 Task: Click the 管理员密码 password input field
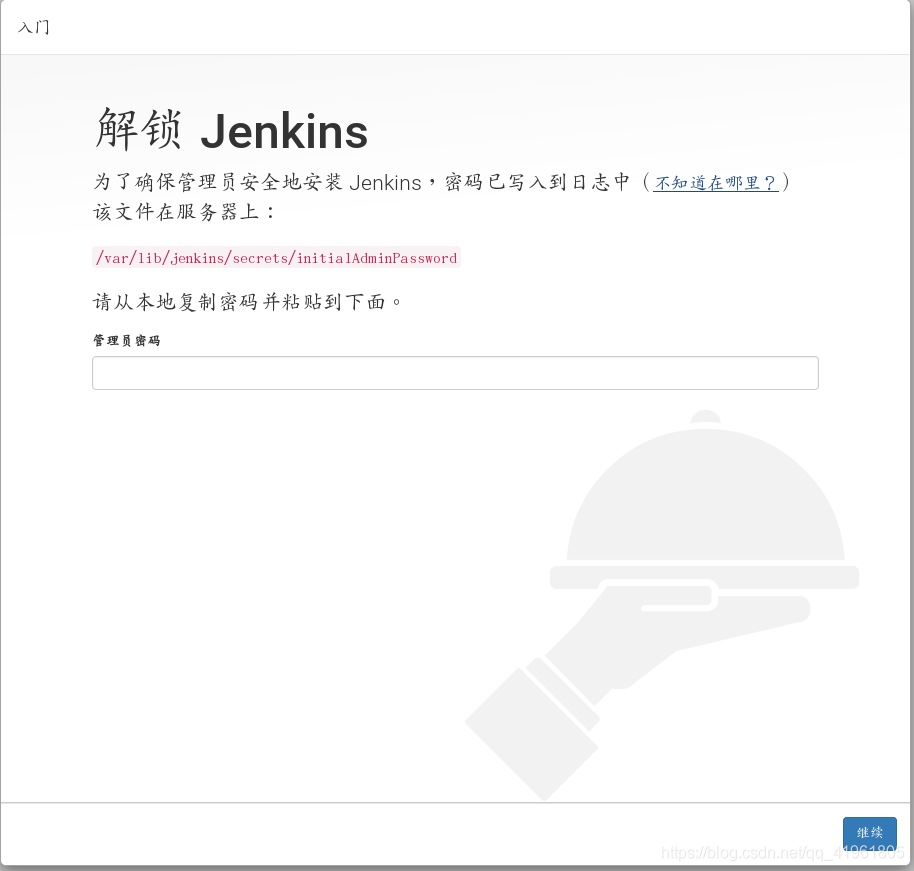click(455, 373)
